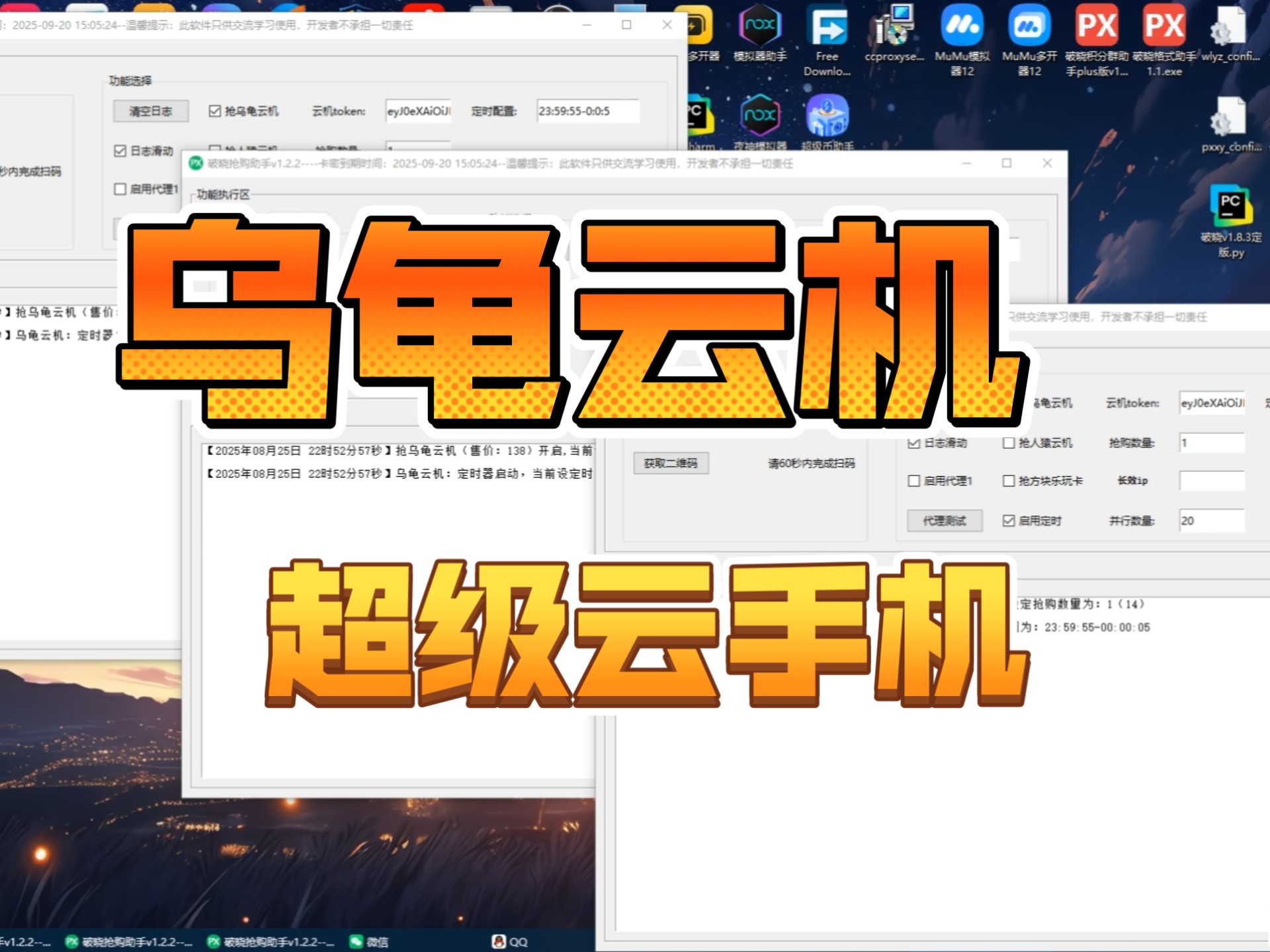The width and height of the screenshot is (1270, 952).
Task: Select the pxxy_confi config file icon
Action: 1231,124
